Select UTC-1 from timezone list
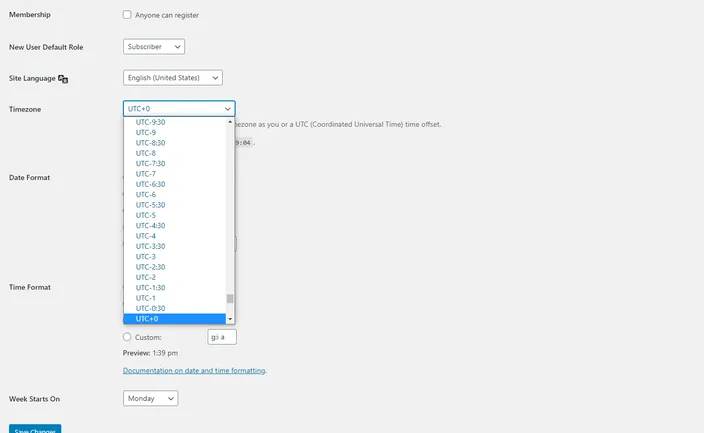This screenshot has width=704, height=433. [175, 298]
